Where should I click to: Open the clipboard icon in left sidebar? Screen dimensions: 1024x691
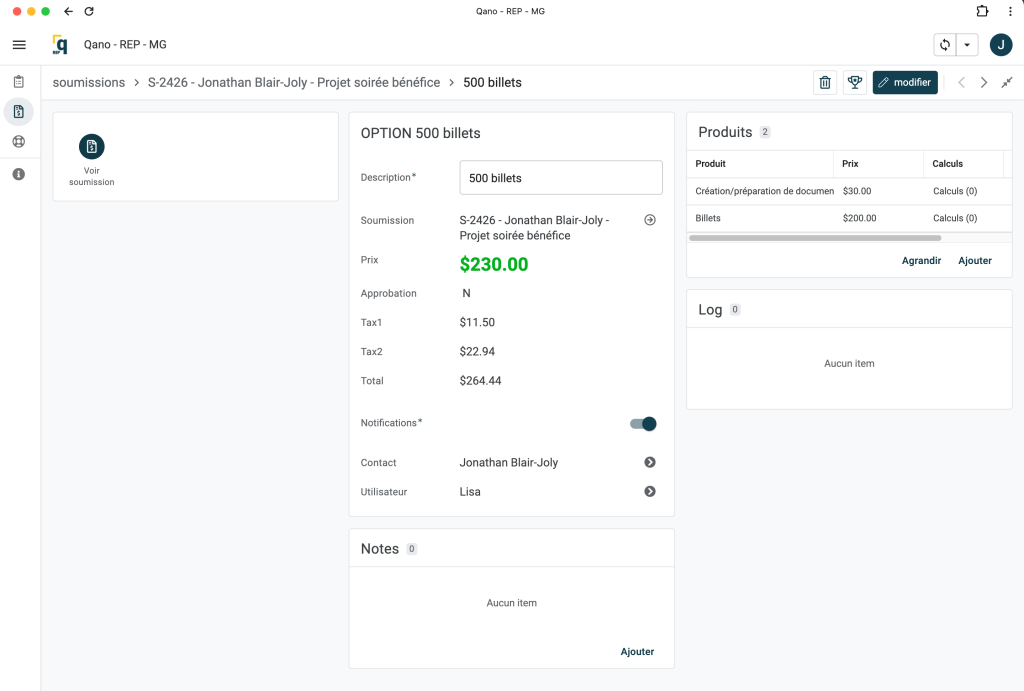19,82
